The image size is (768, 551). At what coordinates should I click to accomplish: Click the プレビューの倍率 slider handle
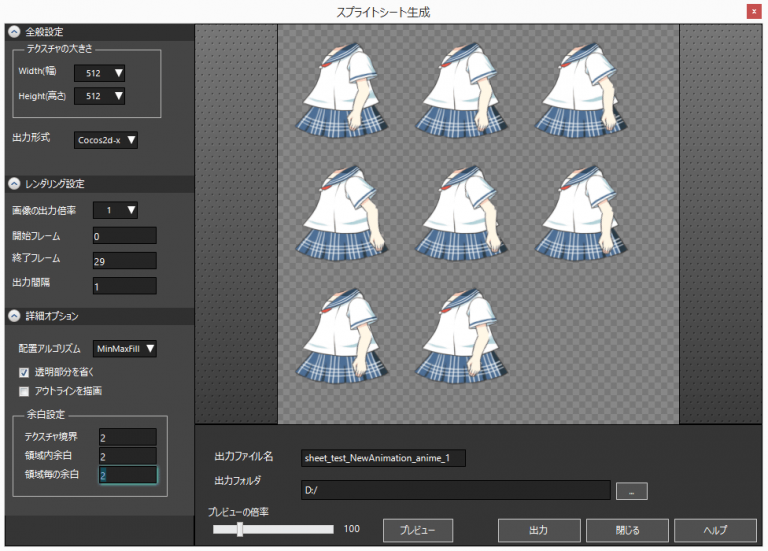click(240, 529)
